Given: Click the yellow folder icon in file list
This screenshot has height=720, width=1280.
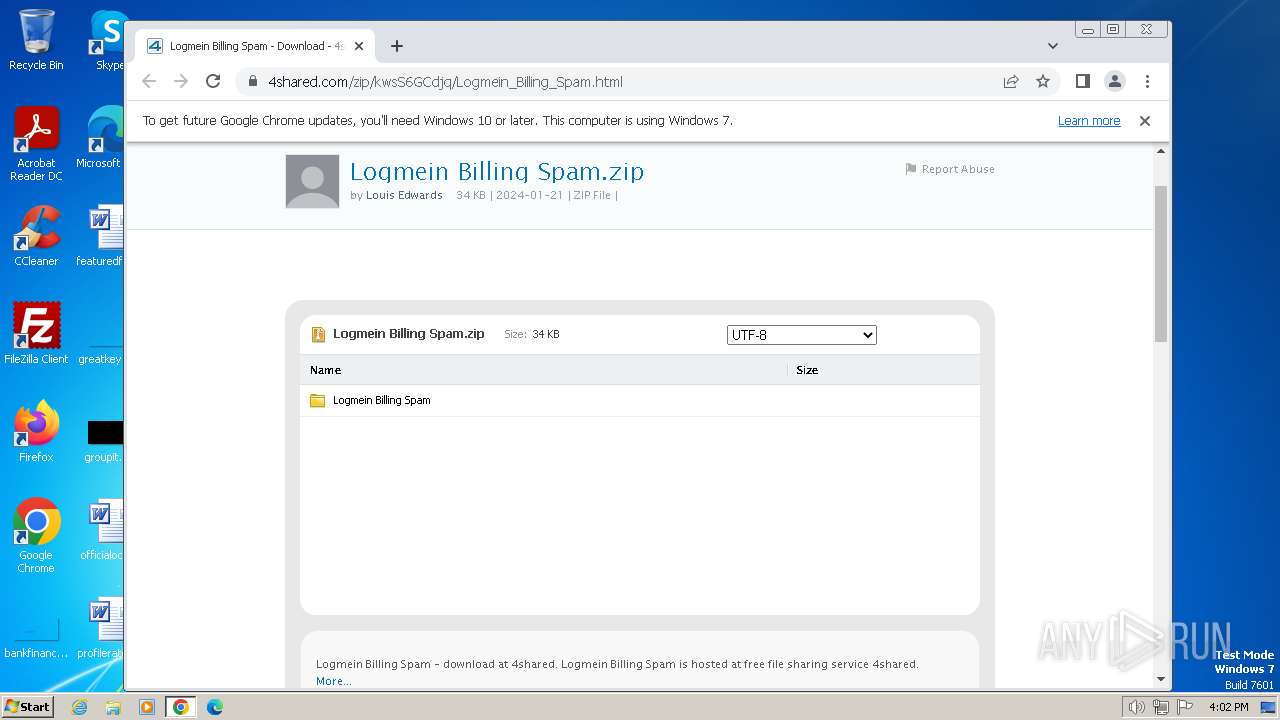Looking at the screenshot, I should pos(318,400).
